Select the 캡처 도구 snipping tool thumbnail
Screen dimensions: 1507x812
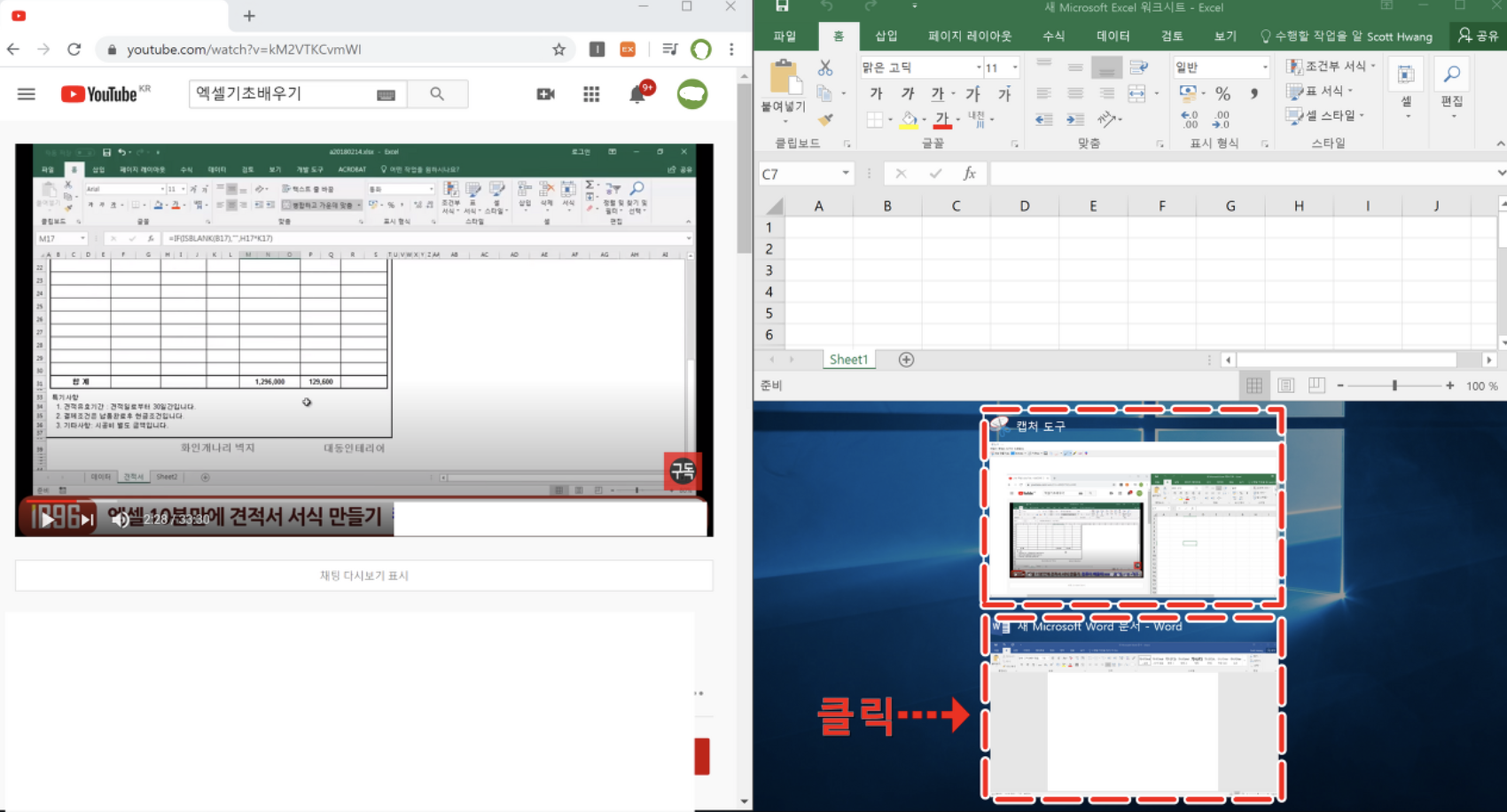click(x=1133, y=508)
